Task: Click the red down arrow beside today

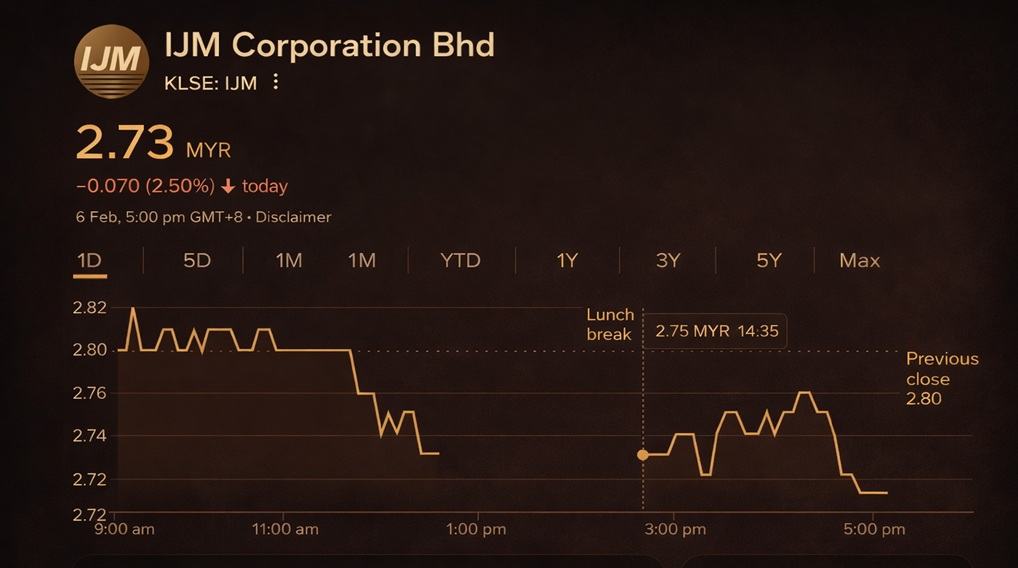Action: click(x=228, y=186)
